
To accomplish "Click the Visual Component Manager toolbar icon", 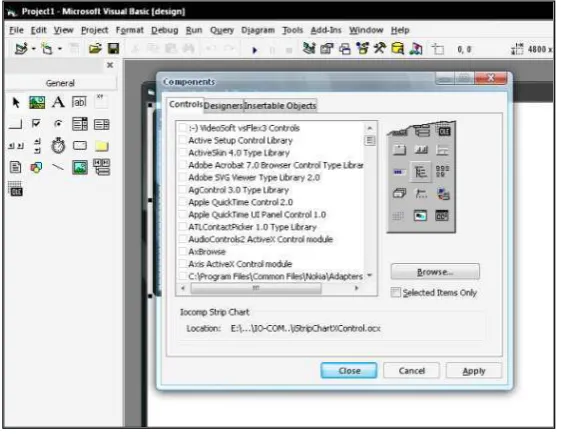I will pyautogui.click(x=416, y=48).
